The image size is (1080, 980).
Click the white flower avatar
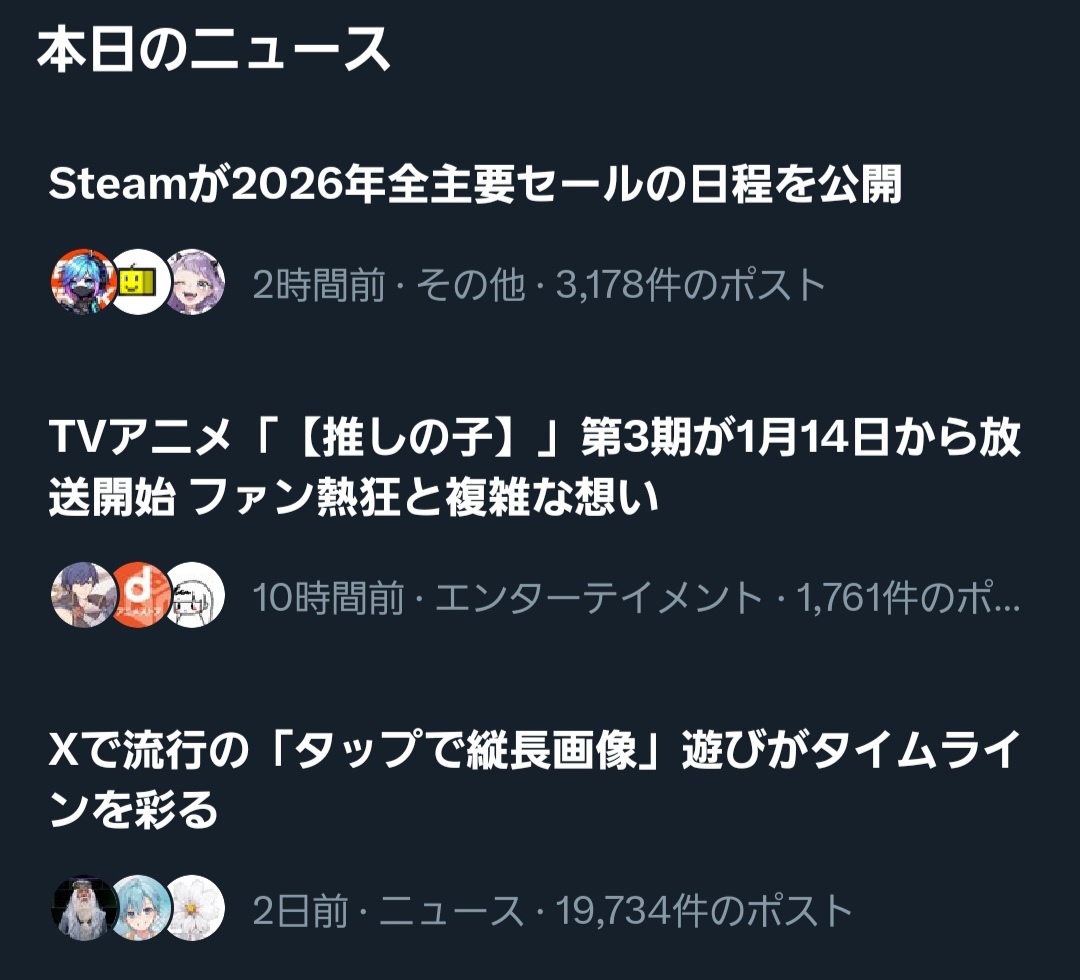[x=194, y=908]
